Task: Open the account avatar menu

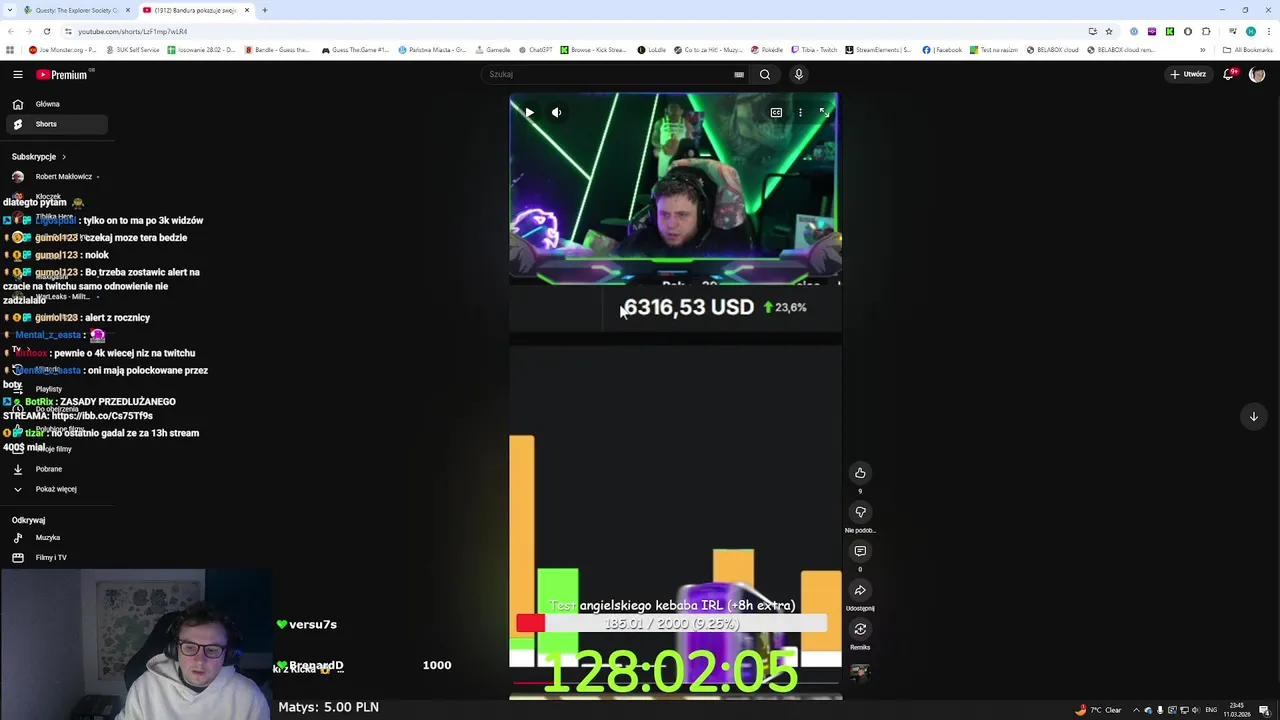Action: tap(1257, 74)
